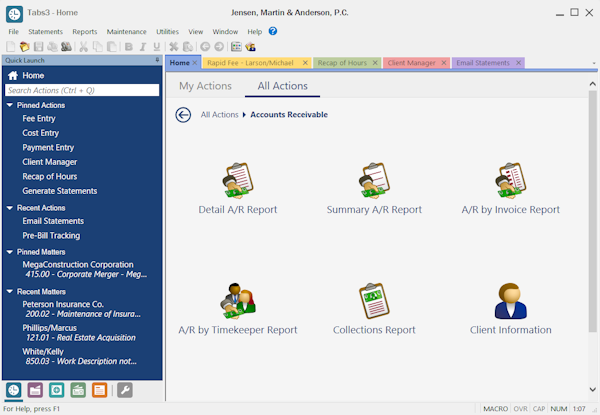Click the All Actions breadcrumb link

pos(219,115)
